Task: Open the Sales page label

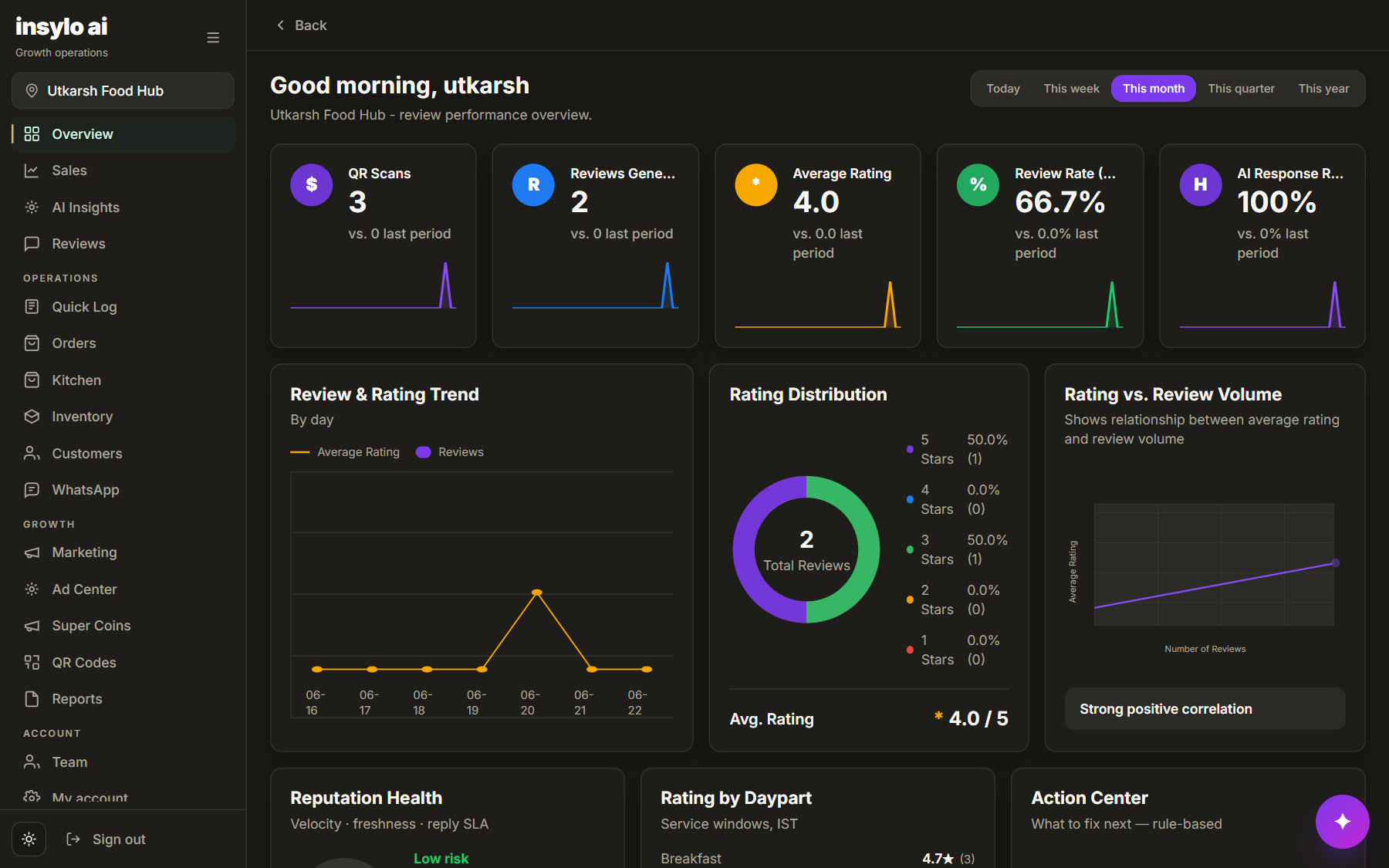Action: click(69, 171)
